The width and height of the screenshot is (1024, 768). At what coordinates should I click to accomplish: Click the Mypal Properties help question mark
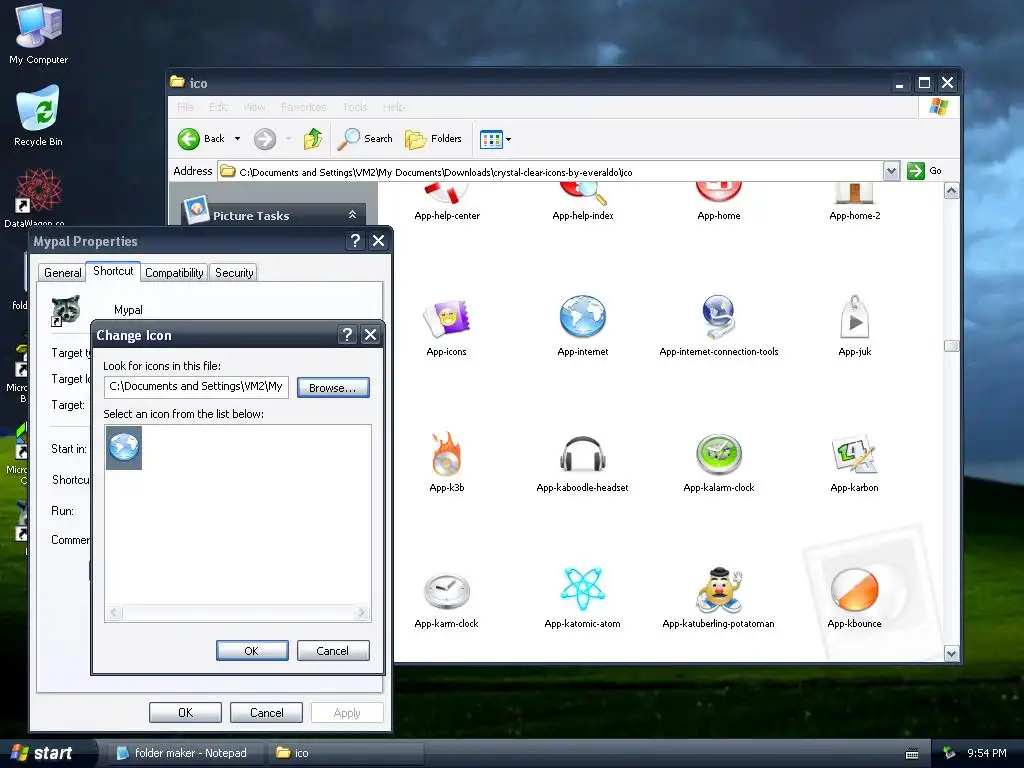tap(355, 241)
